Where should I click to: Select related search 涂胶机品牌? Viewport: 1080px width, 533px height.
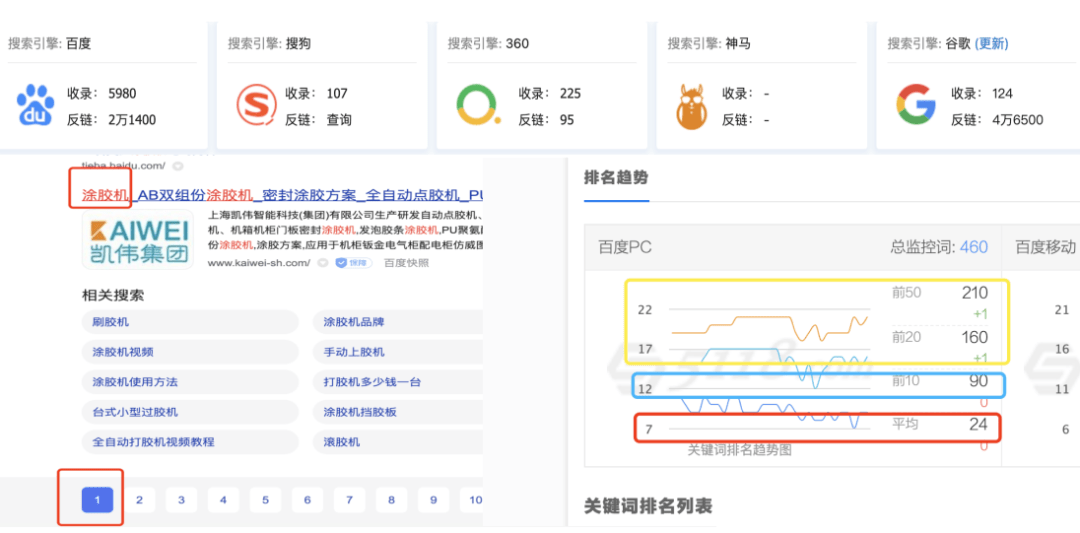pyautogui.click(x=397, y=322)
